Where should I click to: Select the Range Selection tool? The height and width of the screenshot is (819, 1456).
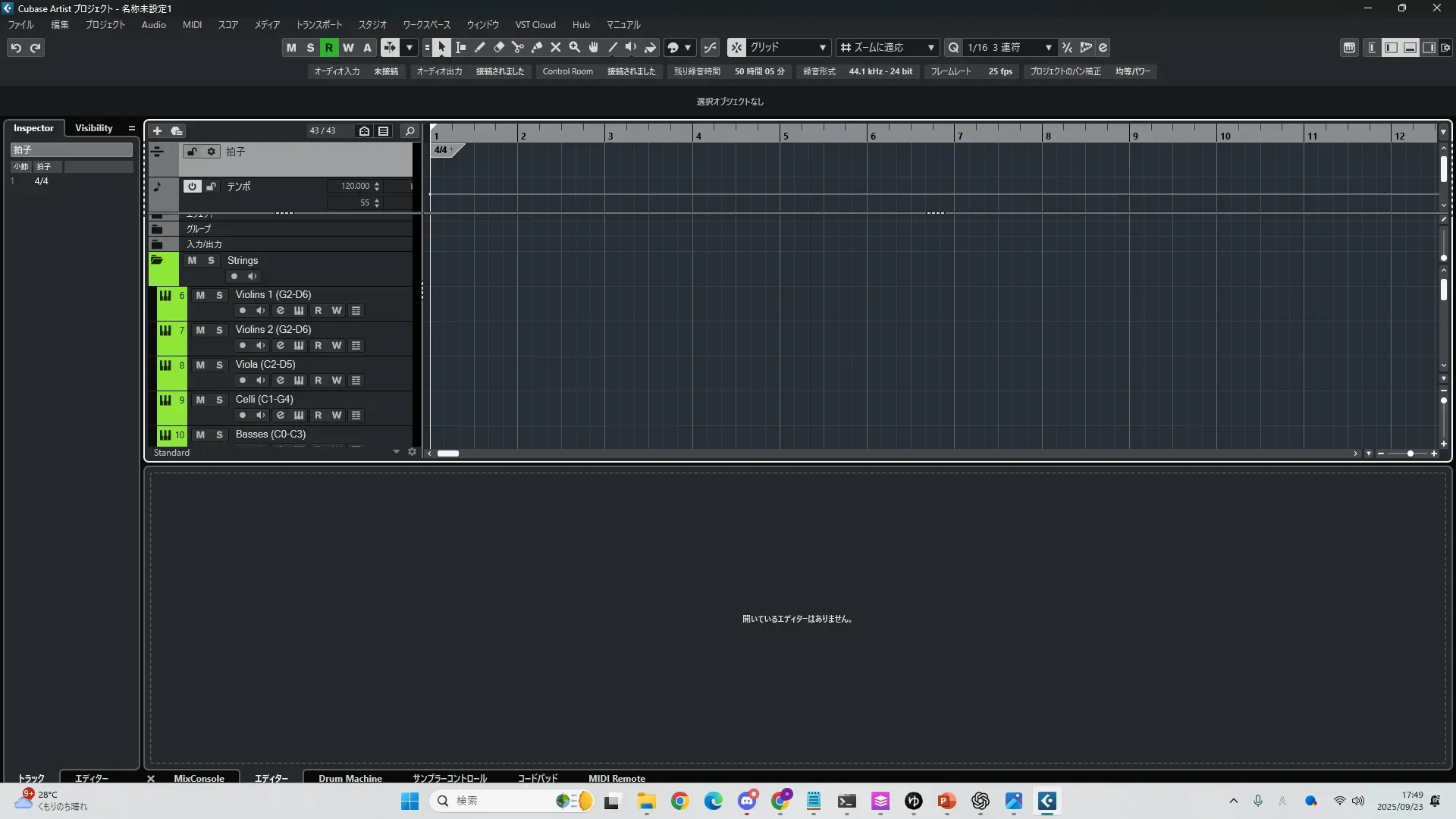click(x=461, y=48)
